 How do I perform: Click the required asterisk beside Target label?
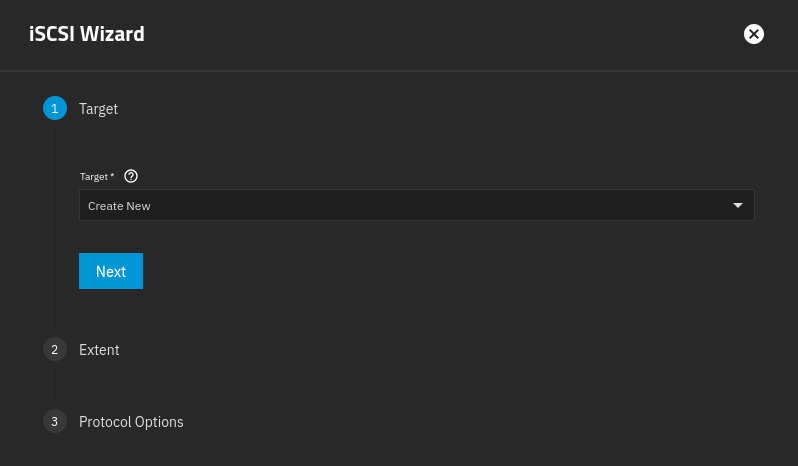(112, 176)
